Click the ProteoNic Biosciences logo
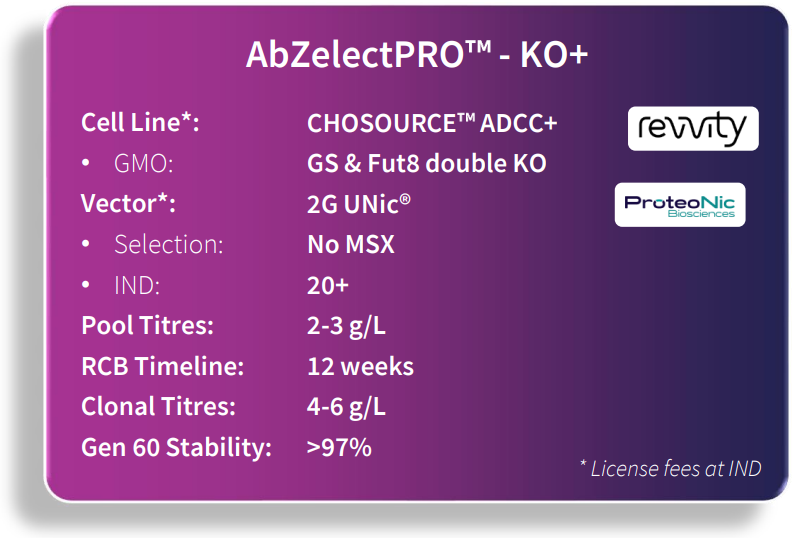Viewport: 795px width, 538px height. 679,205
